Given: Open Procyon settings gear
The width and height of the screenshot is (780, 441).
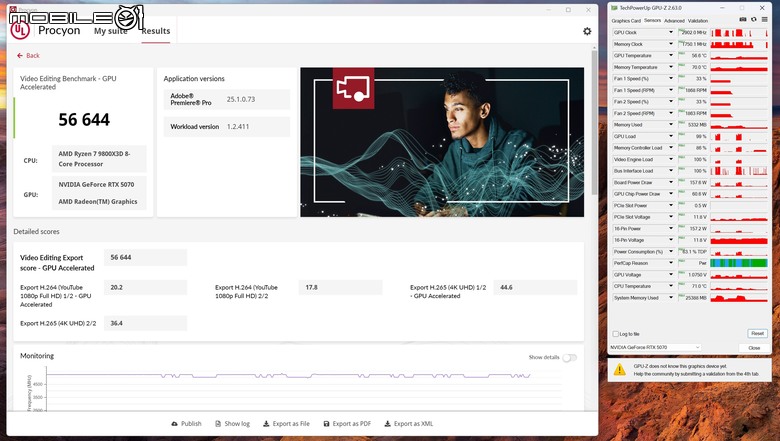Looking at the screenshot, I should coord(587,31).
